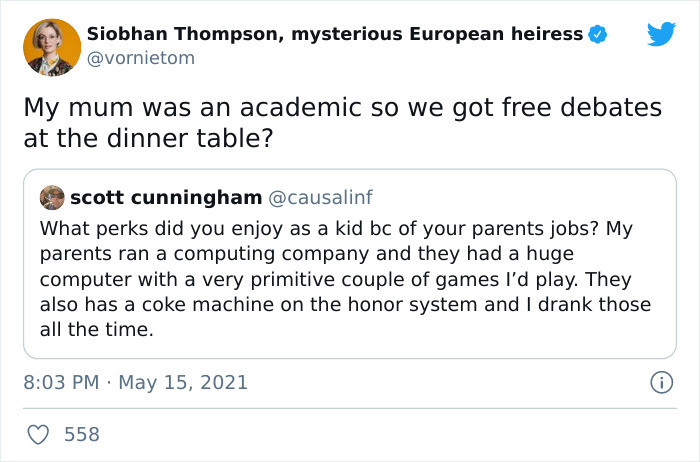
Task: Click the Twitter bird logo
Action: 661,33
